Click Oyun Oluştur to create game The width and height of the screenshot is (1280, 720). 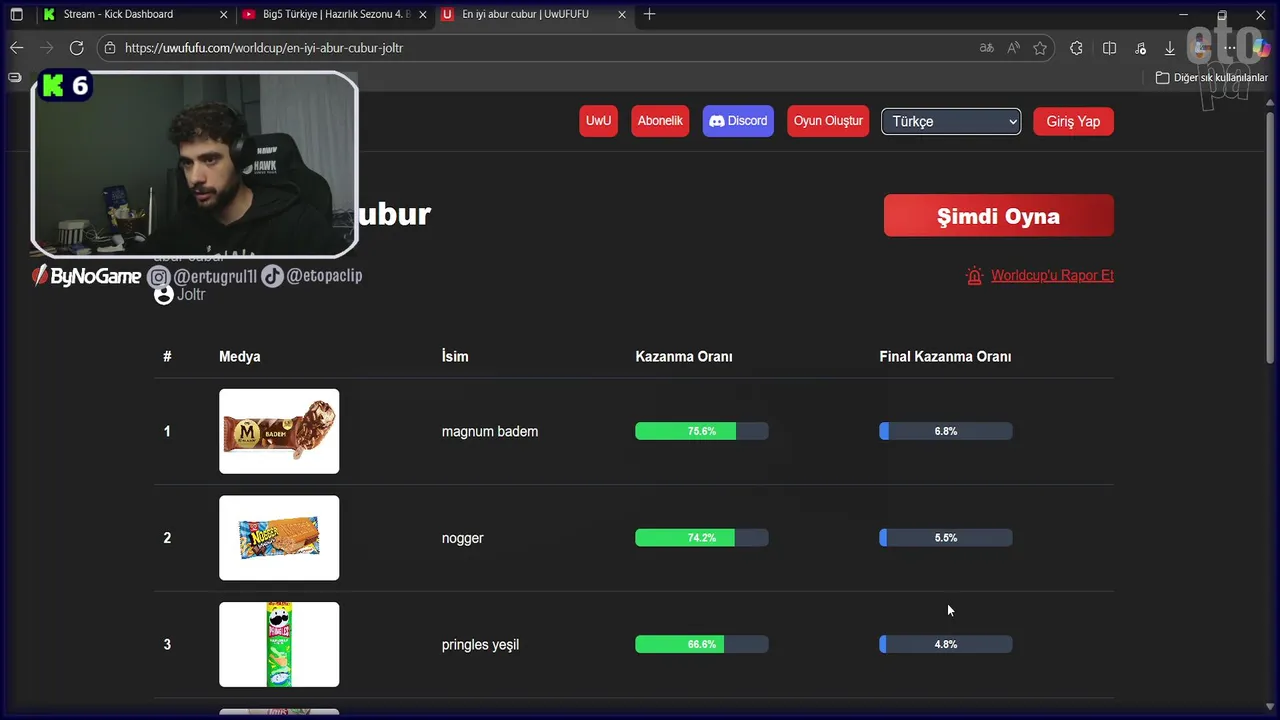click(828, 121)
